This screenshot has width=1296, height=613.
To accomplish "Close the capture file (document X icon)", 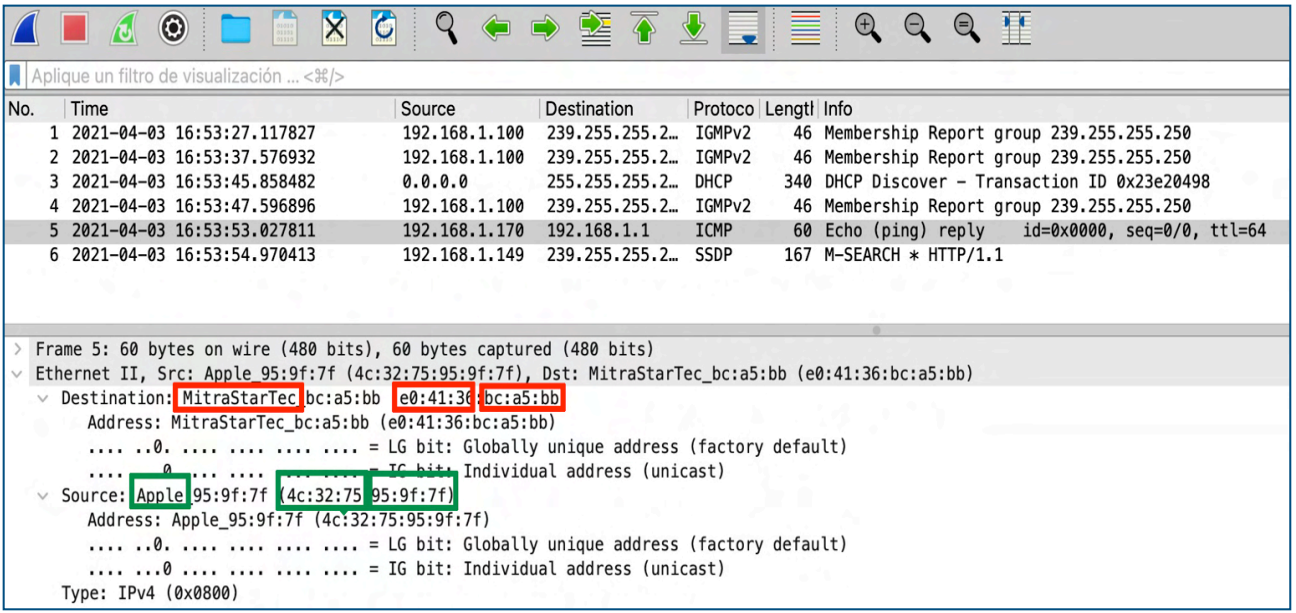I will point(334,29).
